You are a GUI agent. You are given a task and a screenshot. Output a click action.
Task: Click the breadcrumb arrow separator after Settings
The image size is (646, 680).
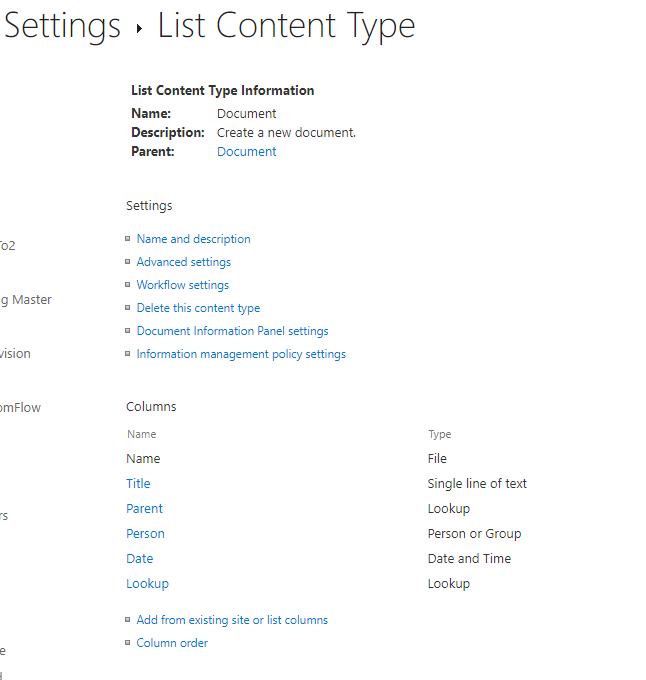click(x=139, y=29)
